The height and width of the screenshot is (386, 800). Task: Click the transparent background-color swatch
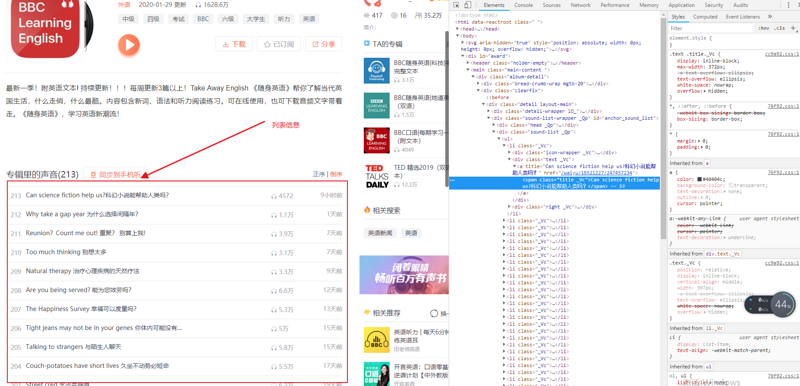pyautogui.click(x=731, y=186)
